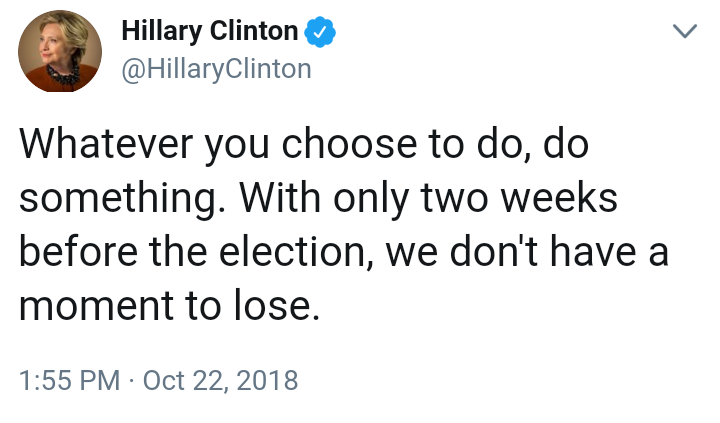This screenshot has width=720, height=423.
Task: Visit the @HillaryClinton handle link
Action: [216, 69]
